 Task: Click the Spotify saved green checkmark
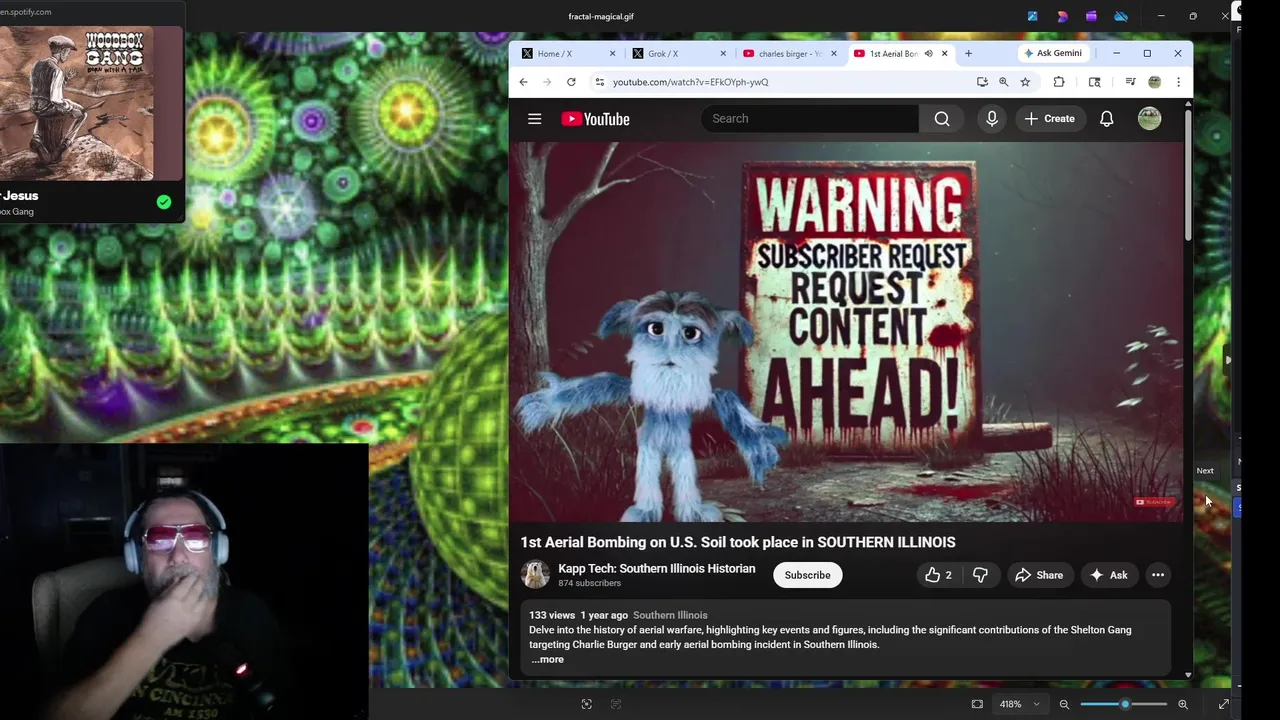pos(164,202)
